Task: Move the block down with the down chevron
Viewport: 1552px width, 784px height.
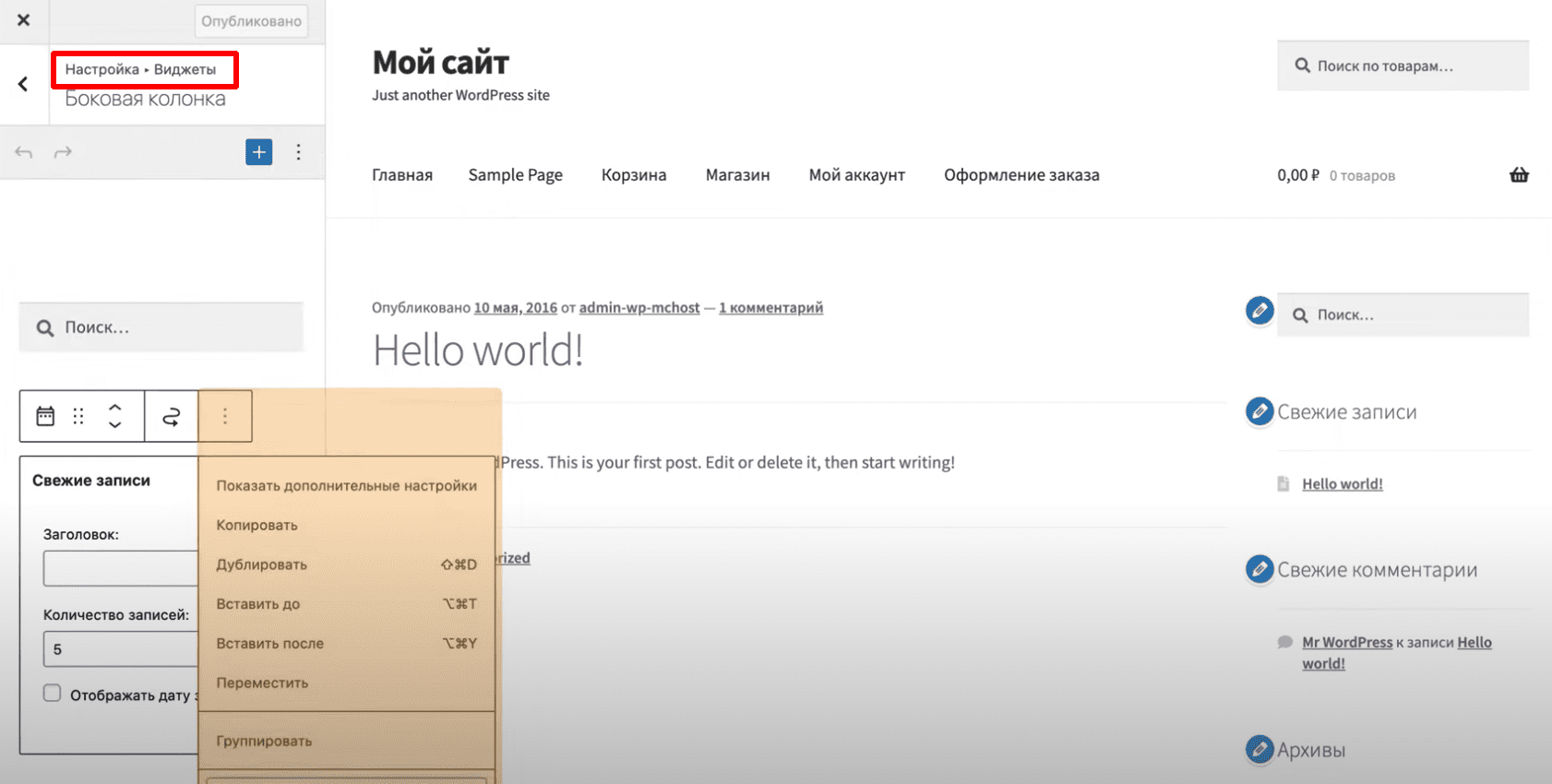Action: [115, 425]
